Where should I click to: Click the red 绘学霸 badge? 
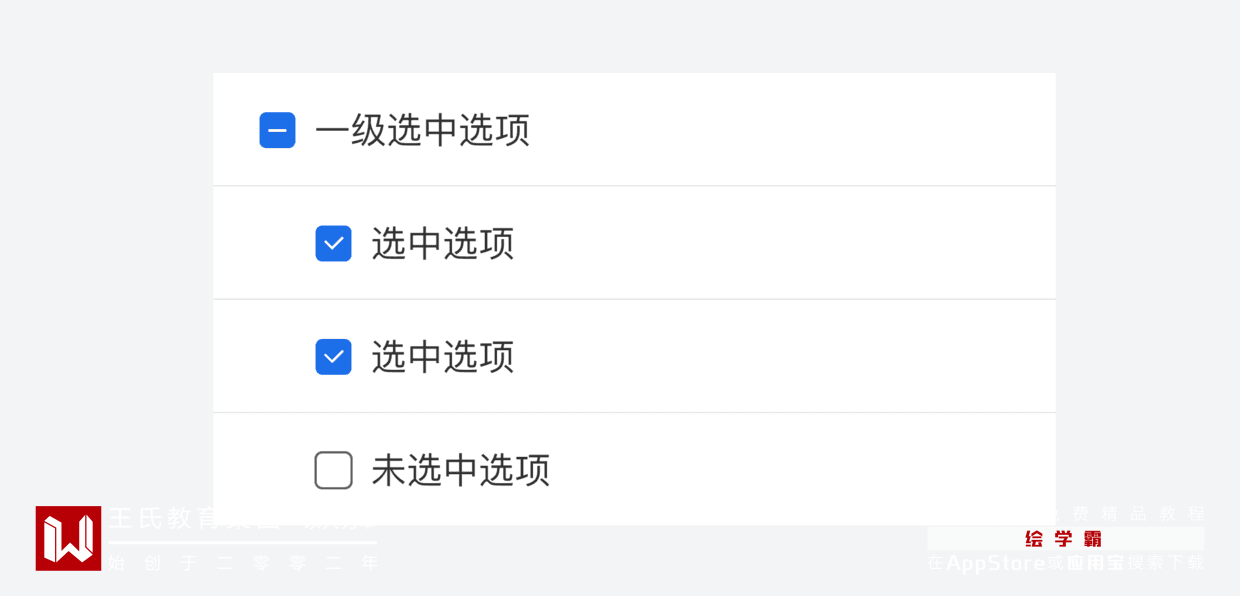click(1064, 539)
